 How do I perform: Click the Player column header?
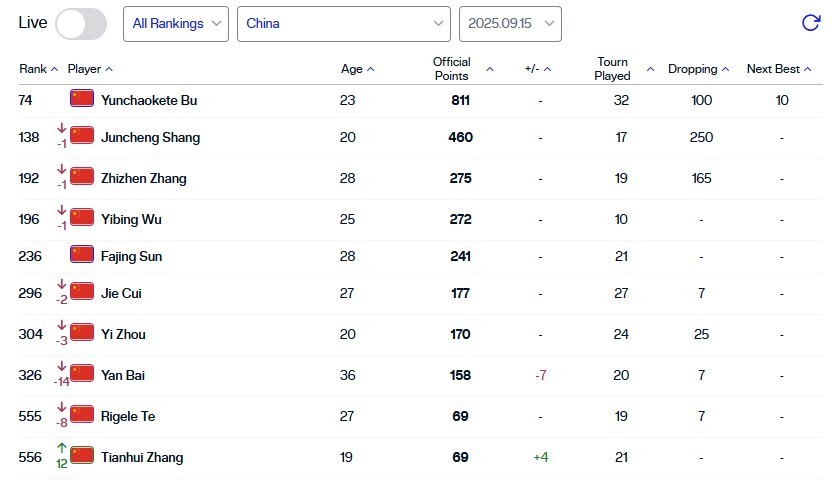(90, 69)
